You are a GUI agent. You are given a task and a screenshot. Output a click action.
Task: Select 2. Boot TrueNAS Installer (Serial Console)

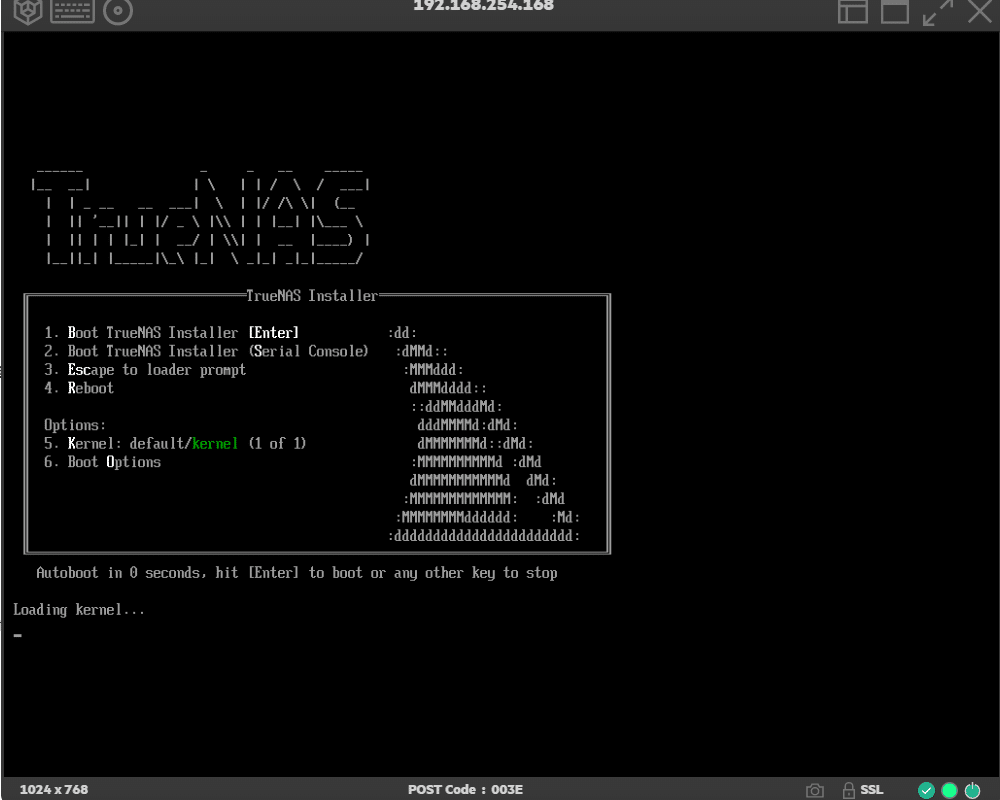pyautogui.click(x=206, y=352)
